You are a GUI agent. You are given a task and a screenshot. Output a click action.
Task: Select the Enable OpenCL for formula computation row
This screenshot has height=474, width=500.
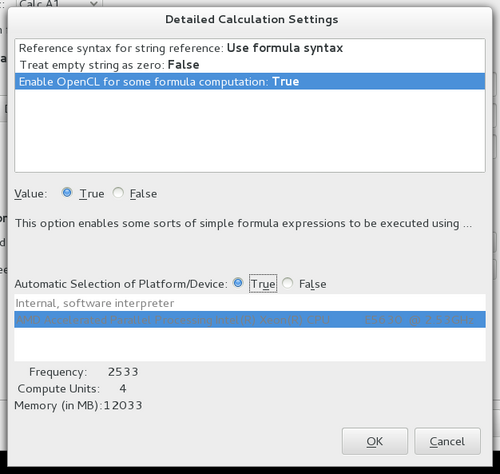[x=250, y=81]
